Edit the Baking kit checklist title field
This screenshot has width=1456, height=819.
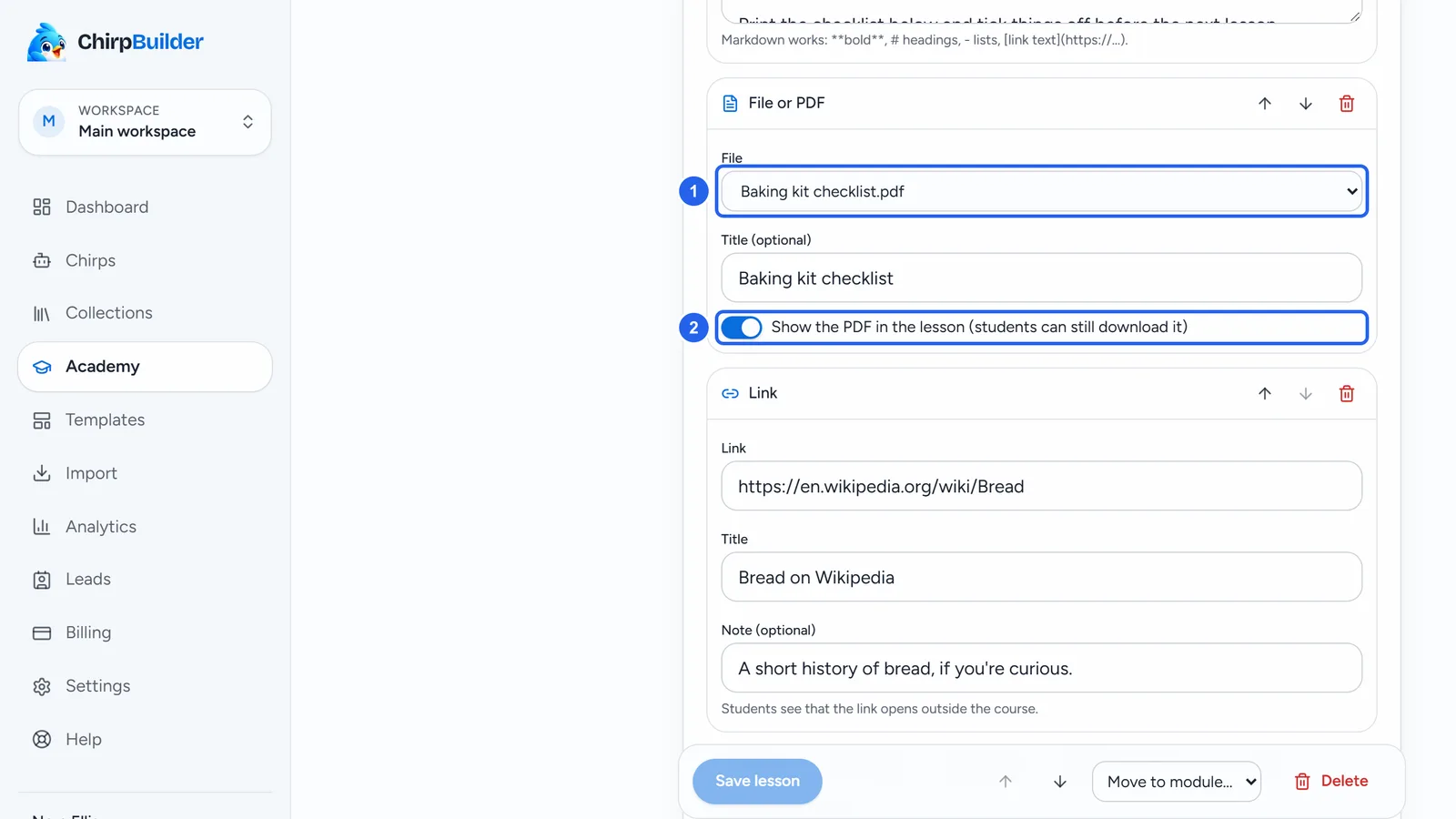click(x=1042, y=278)
